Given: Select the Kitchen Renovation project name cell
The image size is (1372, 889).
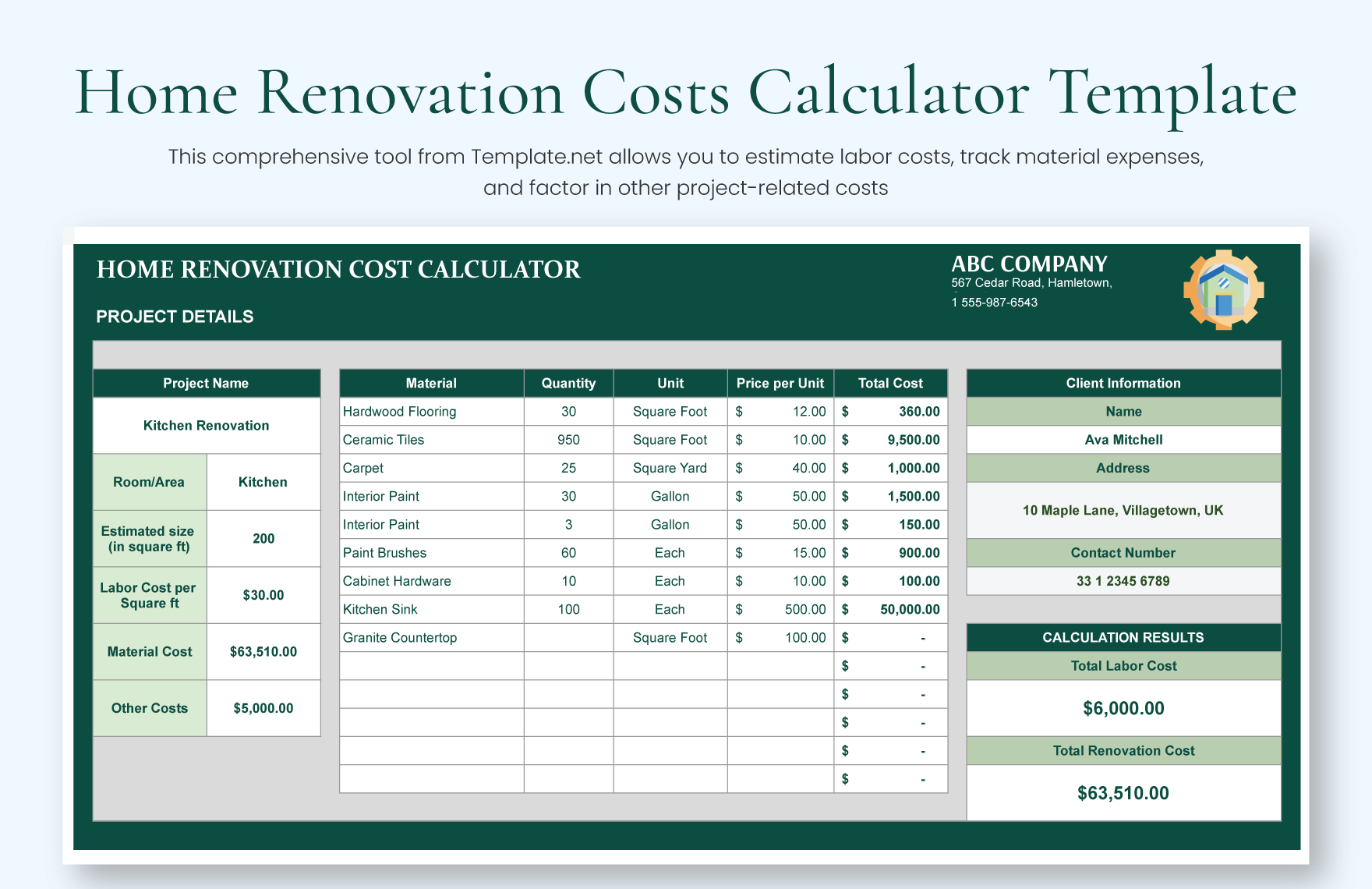Looking at the screenshot, I should [x=207, y=426].
